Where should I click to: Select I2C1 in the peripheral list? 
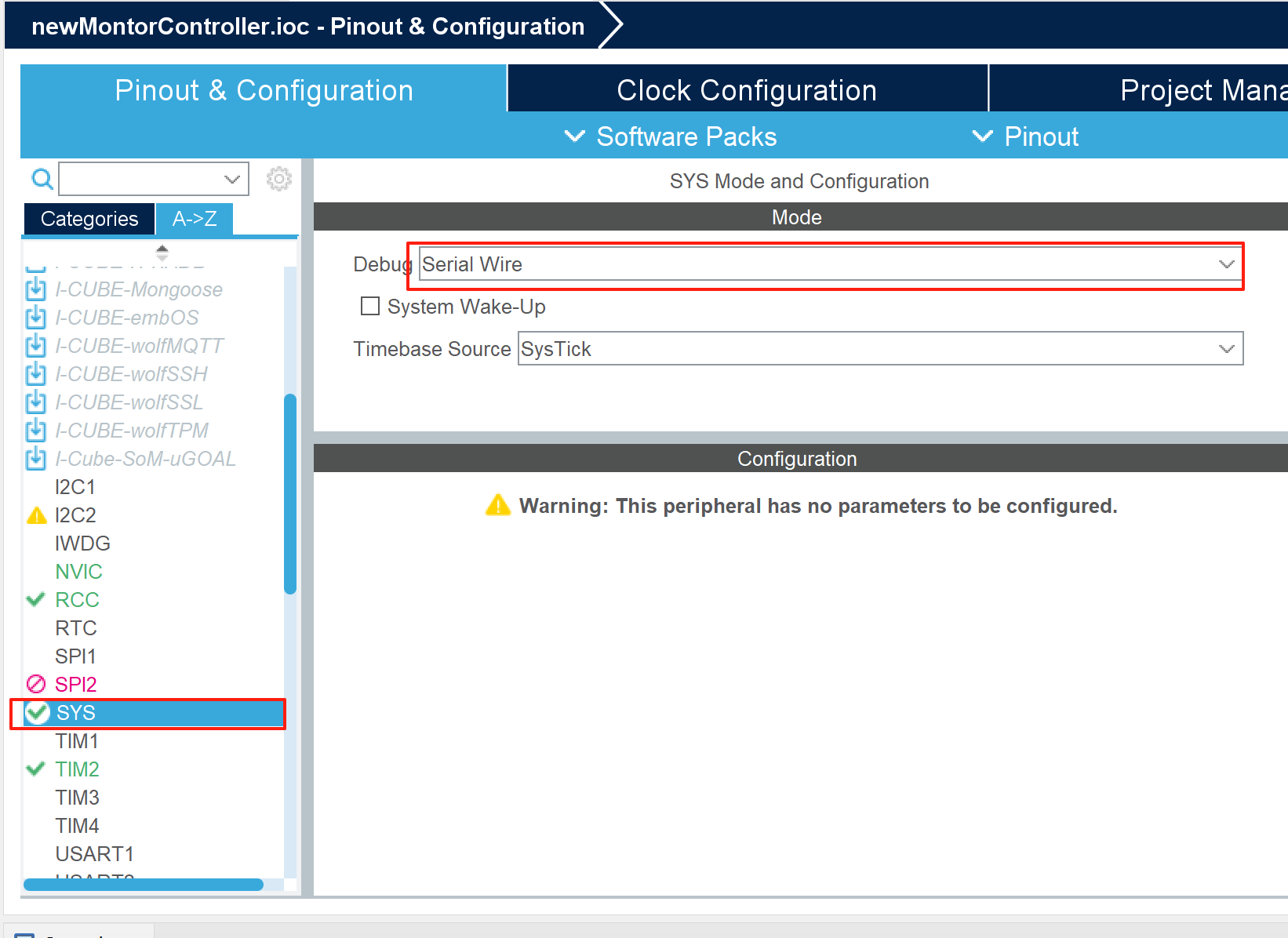75,487
